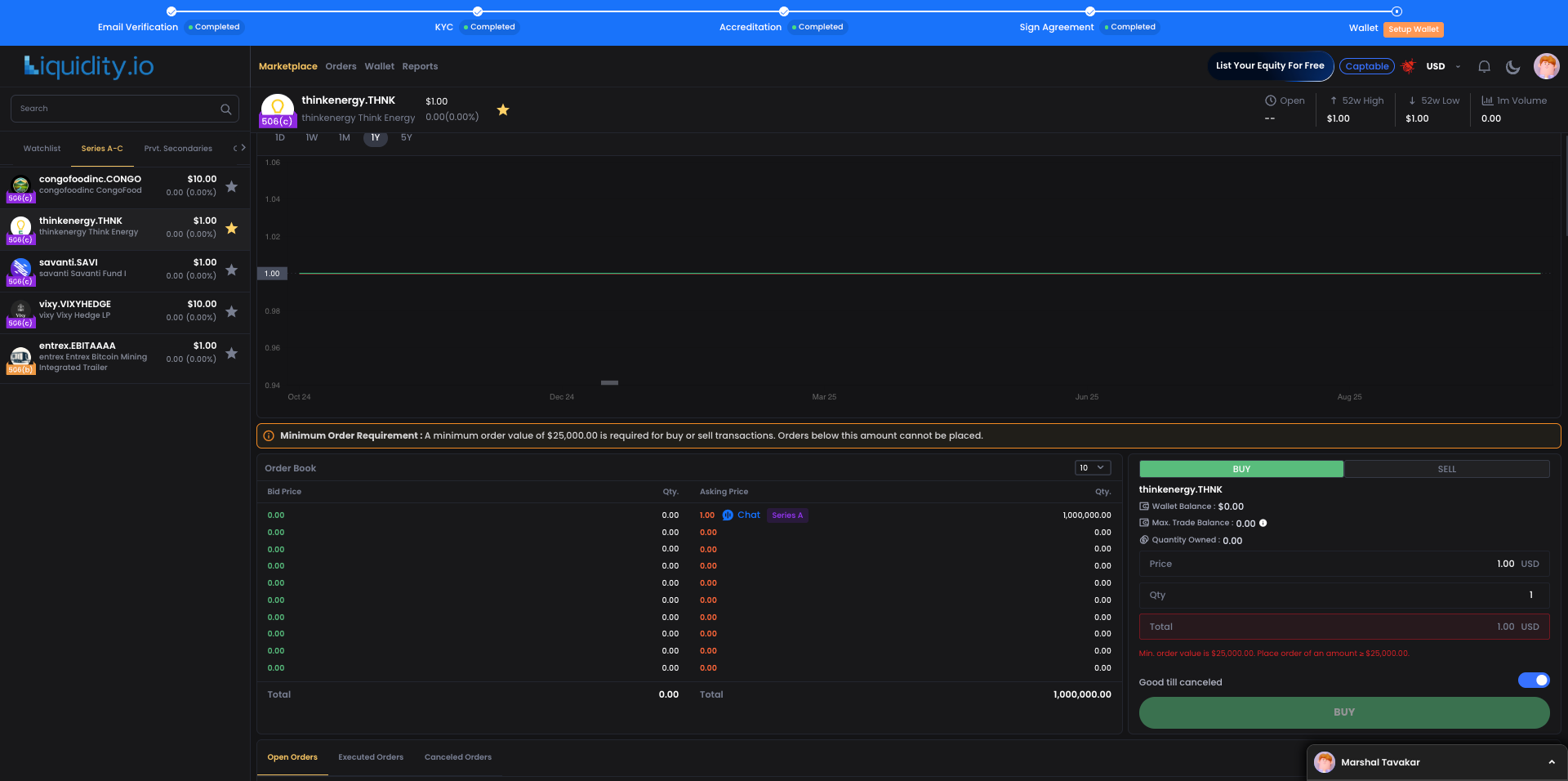Click the red bug report icon
This screenshot has height=781, width=1568.
(x=1409, y=66)
